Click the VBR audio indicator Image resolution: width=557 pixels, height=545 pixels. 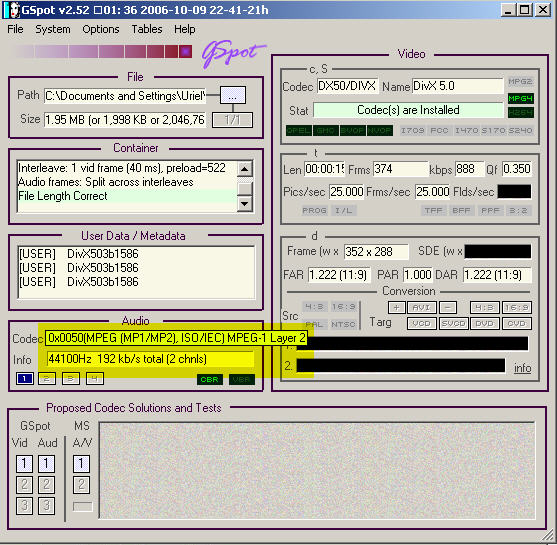pyautogui.click(x=242, y=379)
